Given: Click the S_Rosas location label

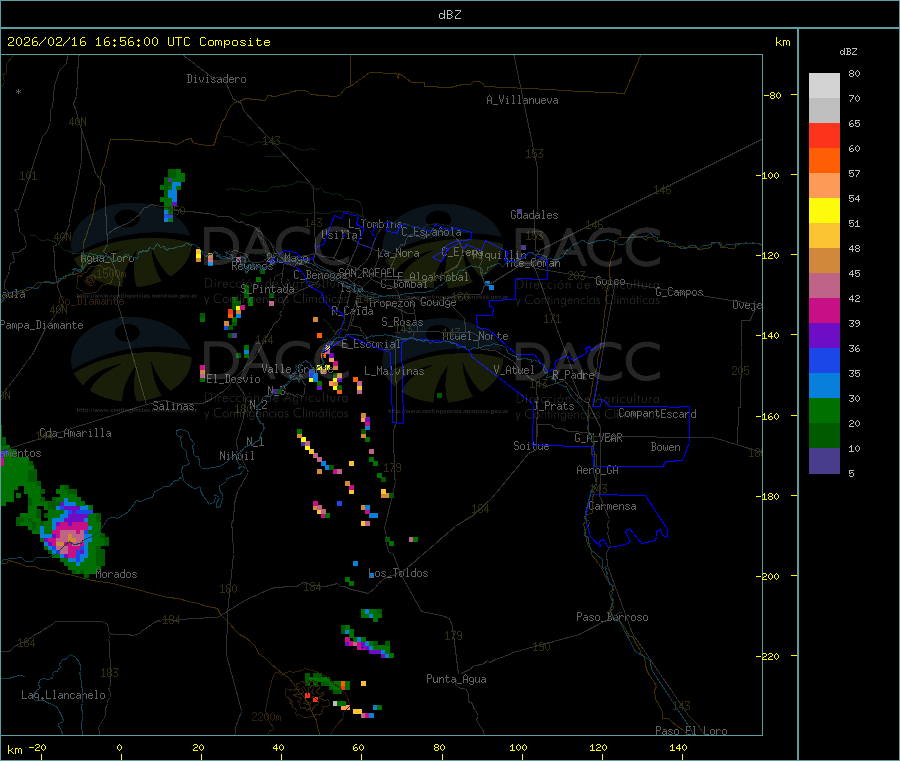Looking at the screenshot, I should [402, 322].
